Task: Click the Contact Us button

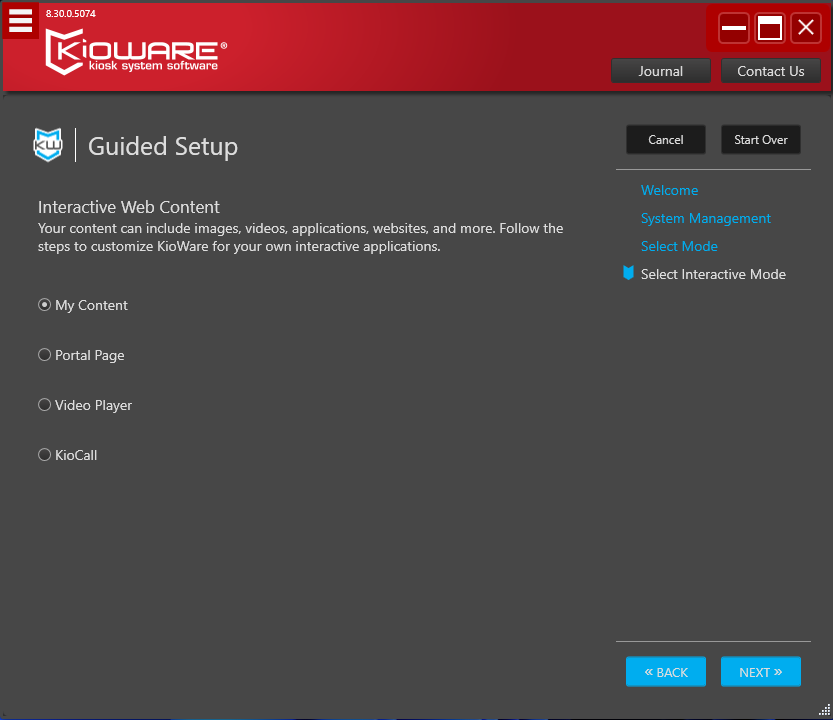Action: 771,71
